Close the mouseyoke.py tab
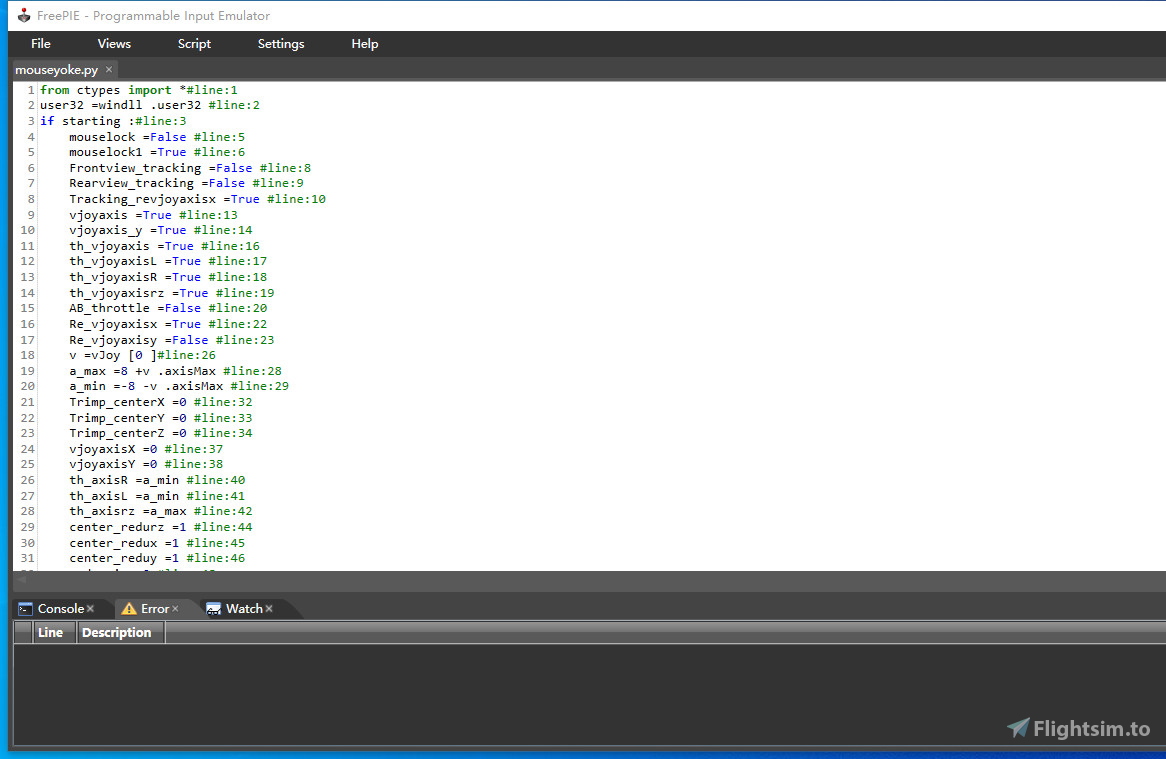1166x759 pixels. 108,70
